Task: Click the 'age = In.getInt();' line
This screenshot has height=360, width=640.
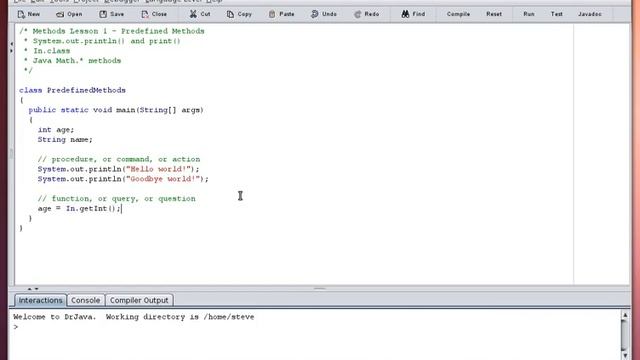Action: pos(79,209)
